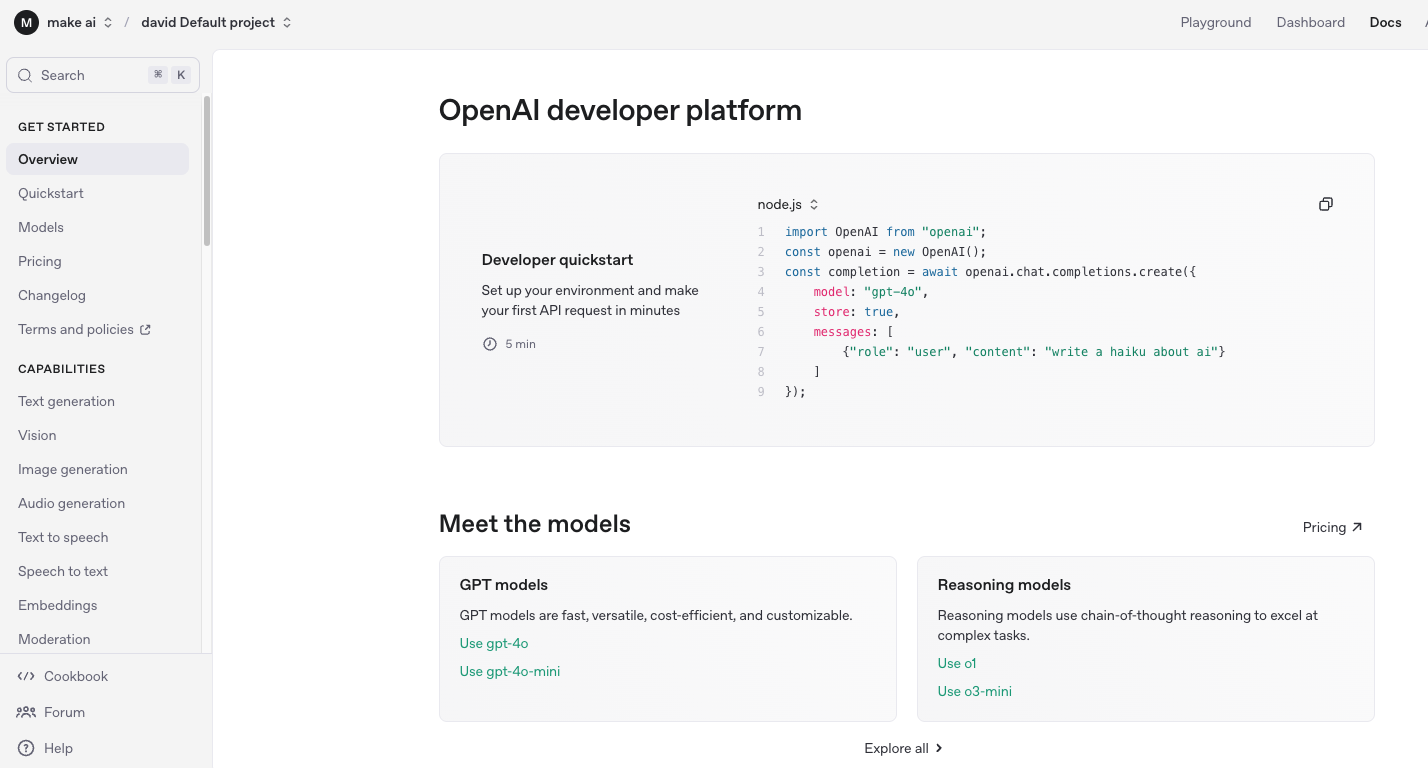This screenshot has width=1428, height=768.
Task: Click the GPT models card title
Action: tap(504, 585)
